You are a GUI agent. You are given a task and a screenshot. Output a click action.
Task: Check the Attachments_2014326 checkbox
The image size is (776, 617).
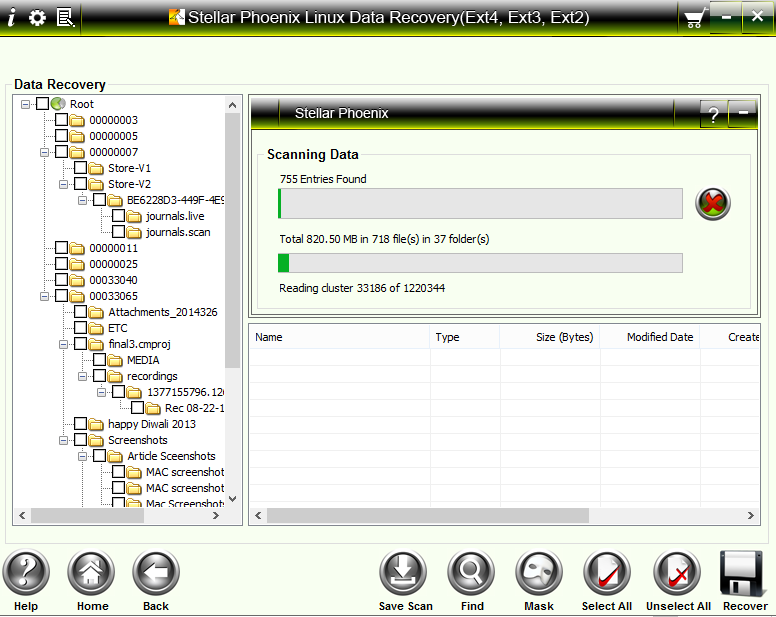[80, 312]
